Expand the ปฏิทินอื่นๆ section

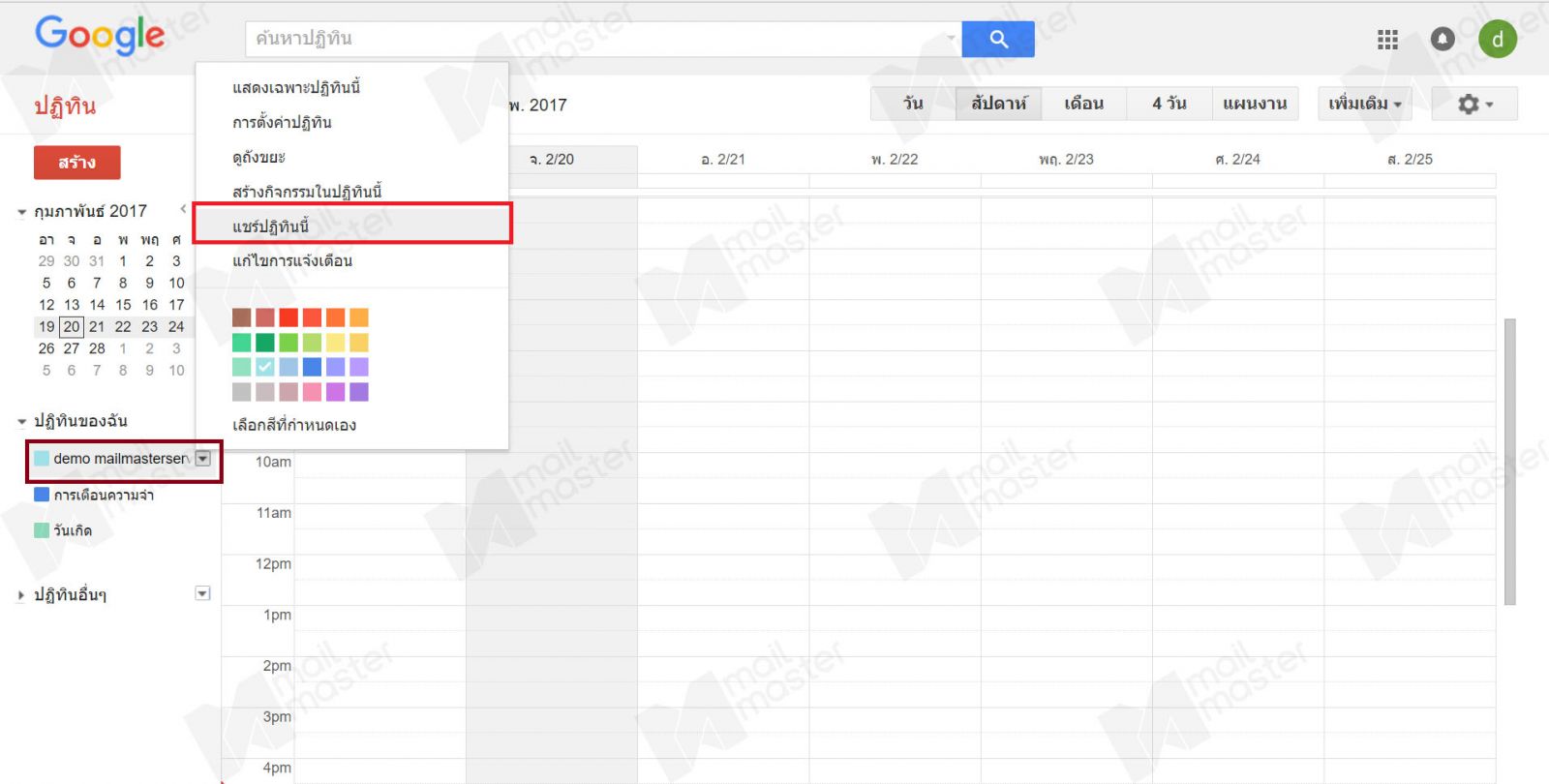coord(21,595)
